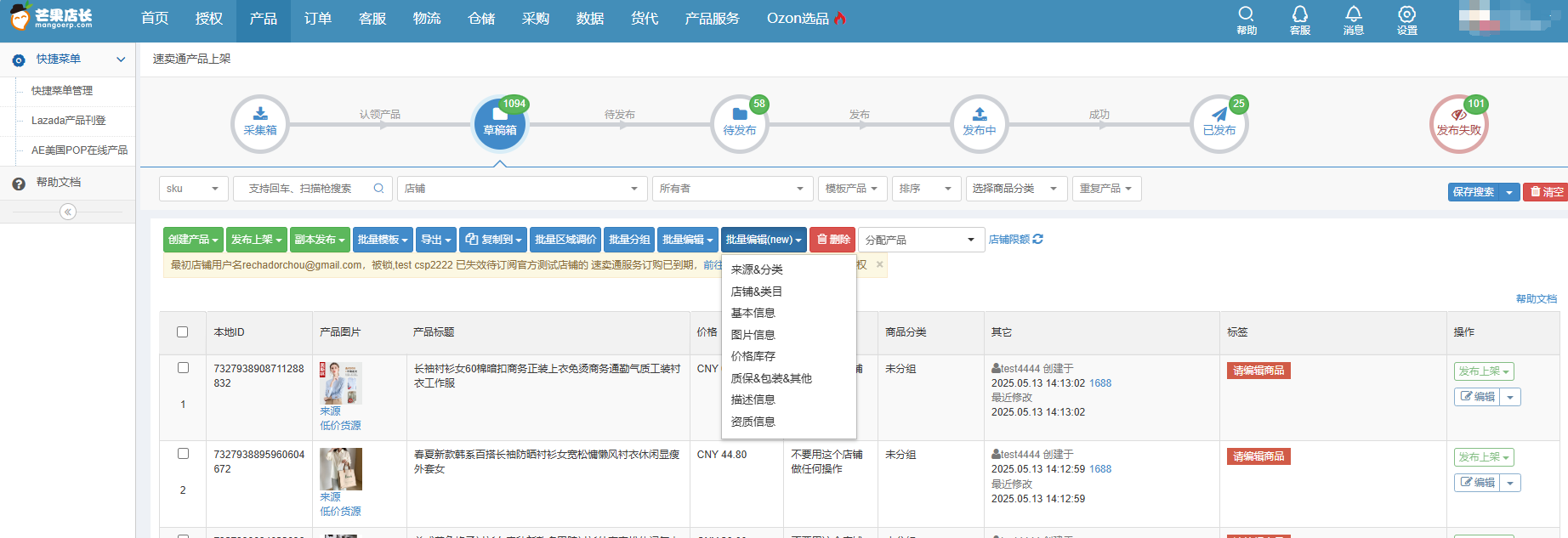
Task: Tick the select-all checkbox in table header
Action: tap(183, 332)
